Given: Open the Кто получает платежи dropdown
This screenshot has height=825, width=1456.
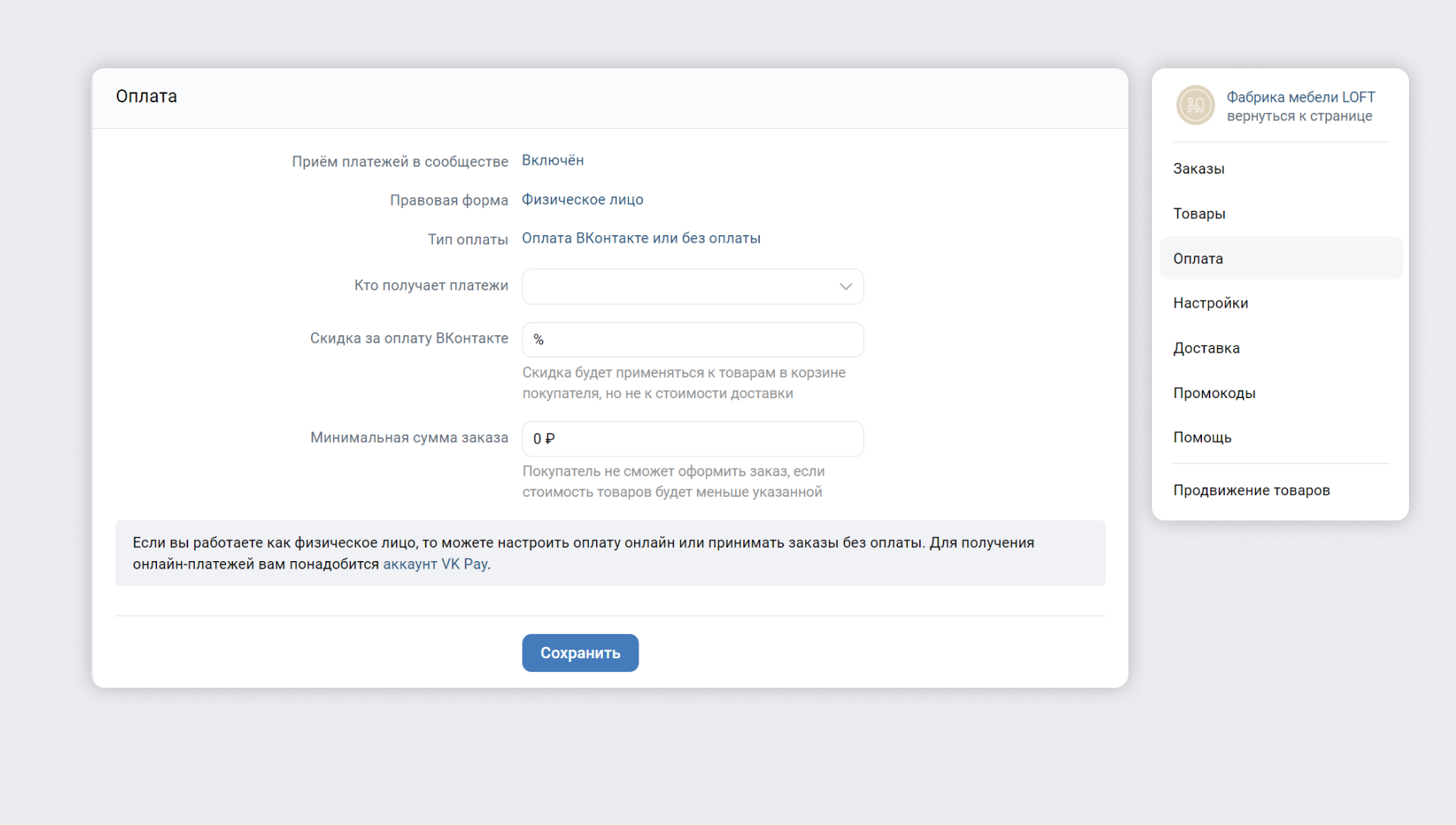Looking at the screenshot, I should click(692, 287).
